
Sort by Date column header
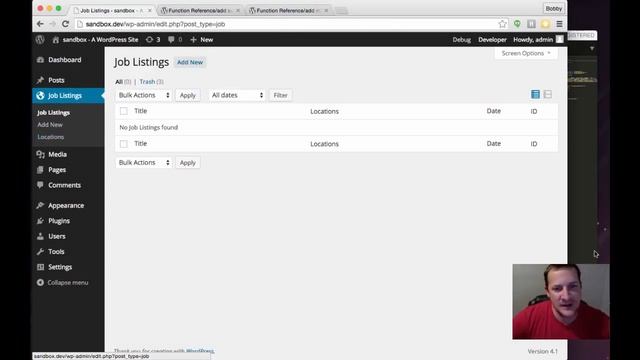pyautogui.click(x=493, y=111)
